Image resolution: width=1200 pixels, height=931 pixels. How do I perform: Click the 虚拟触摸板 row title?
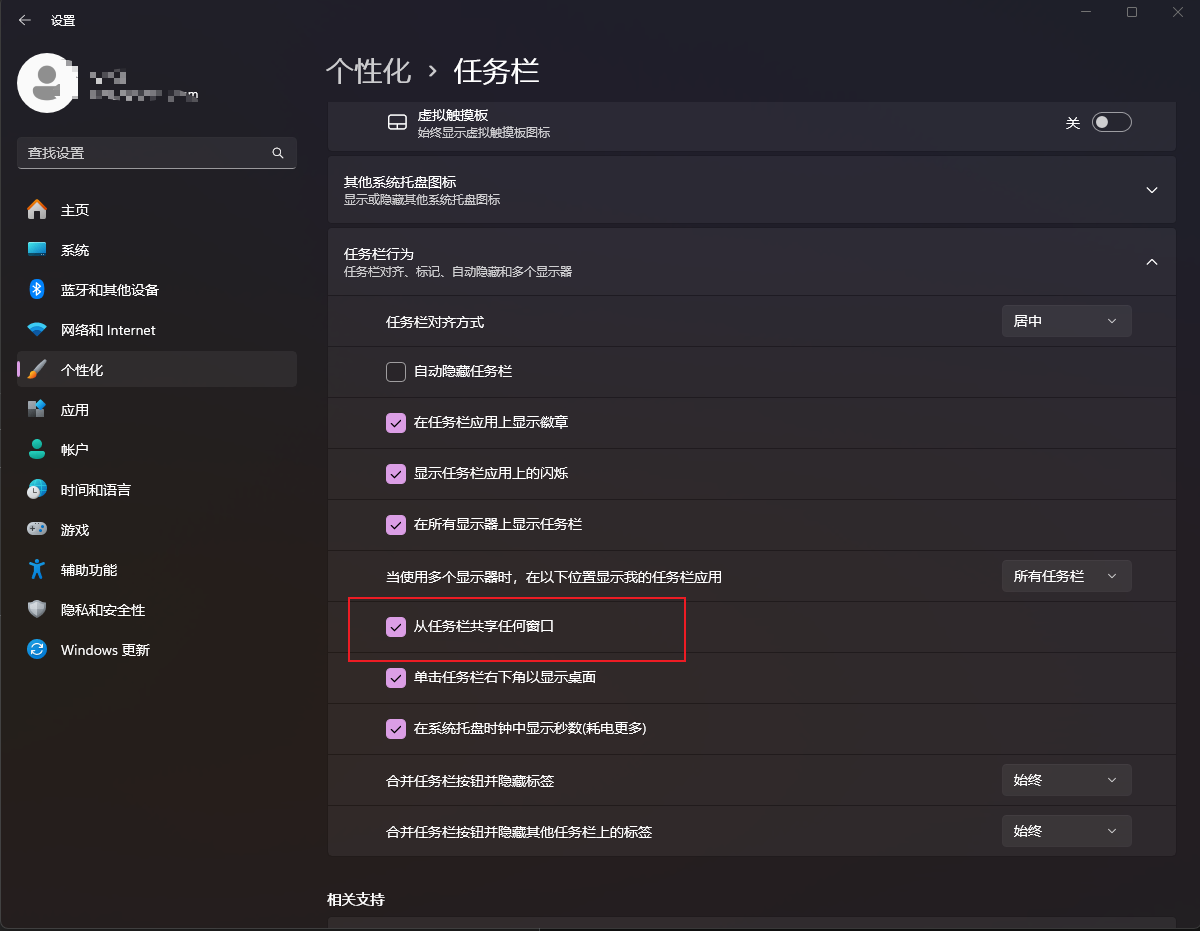coord(452,115)
